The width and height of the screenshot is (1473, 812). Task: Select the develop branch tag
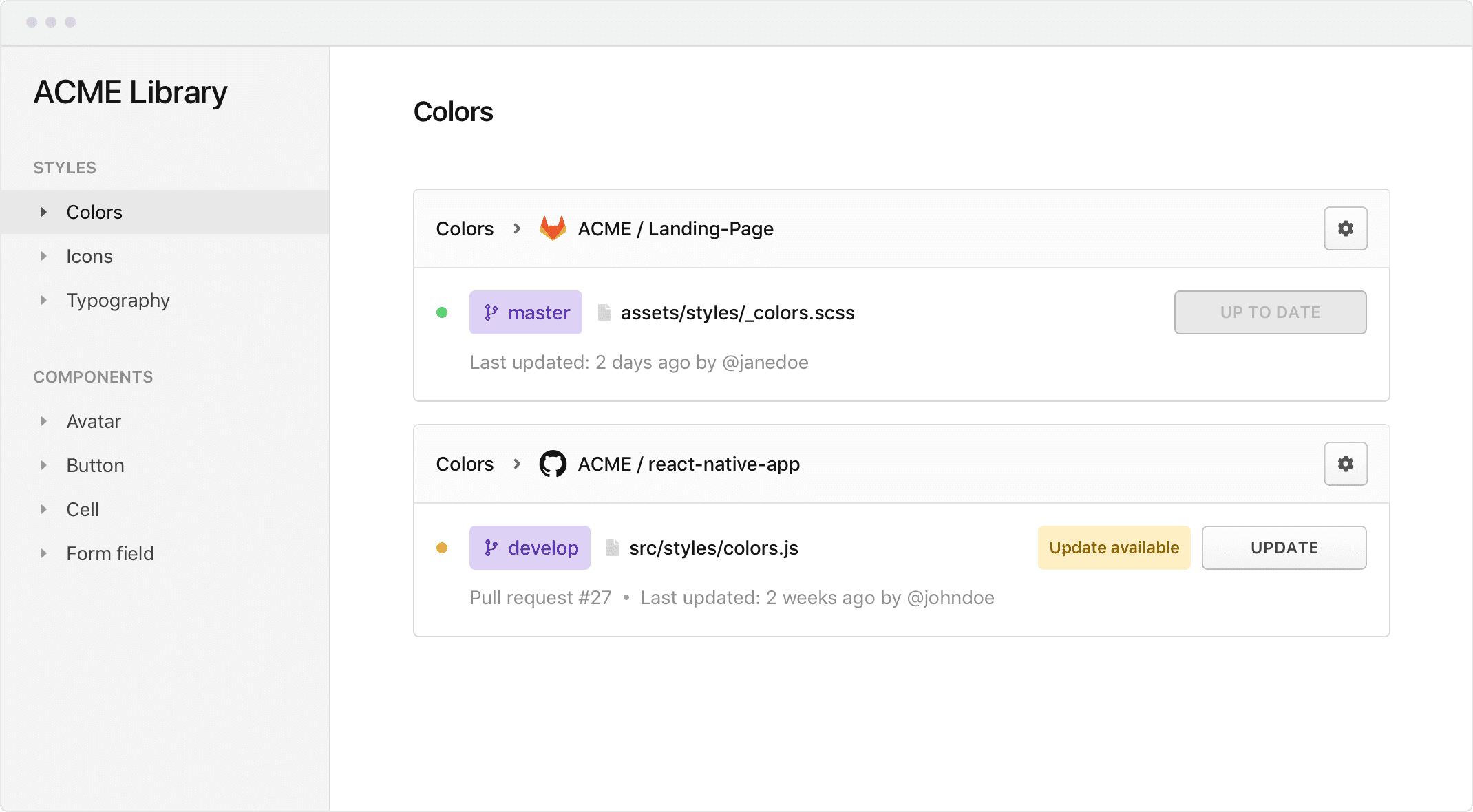point(530,548)
